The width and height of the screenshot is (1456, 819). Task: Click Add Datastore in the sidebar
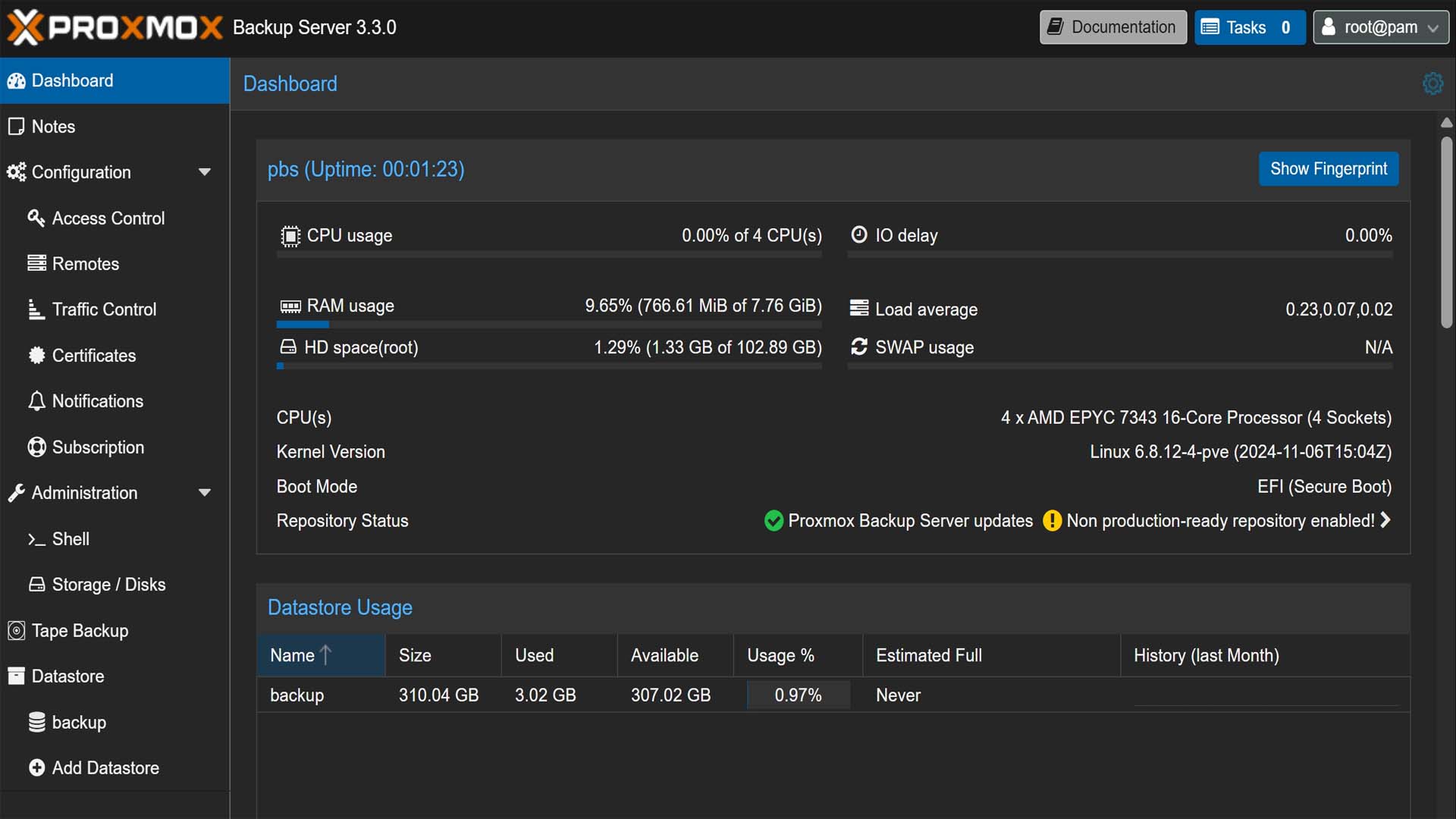115,768
